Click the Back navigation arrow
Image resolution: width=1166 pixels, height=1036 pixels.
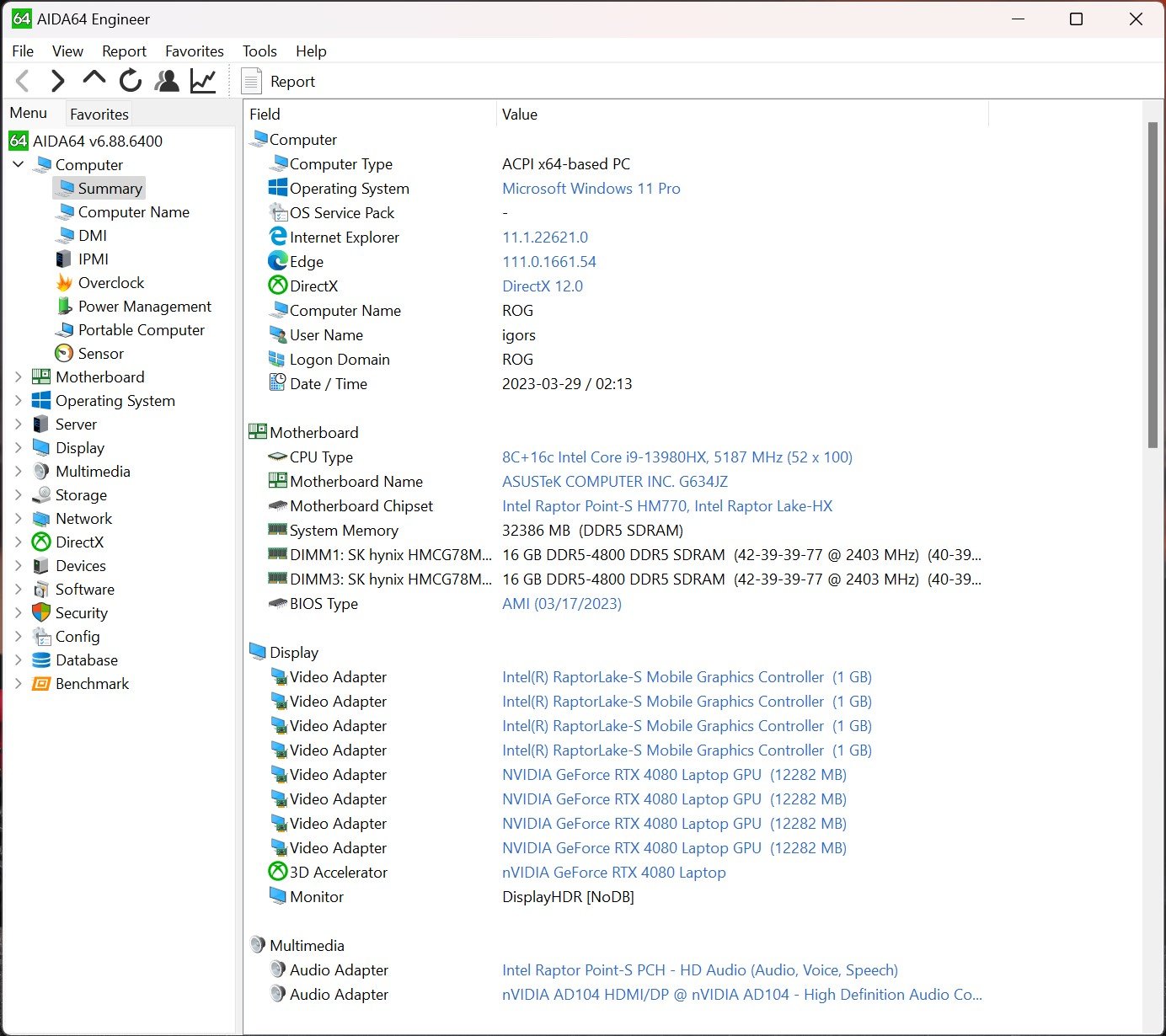pos(23,82)
